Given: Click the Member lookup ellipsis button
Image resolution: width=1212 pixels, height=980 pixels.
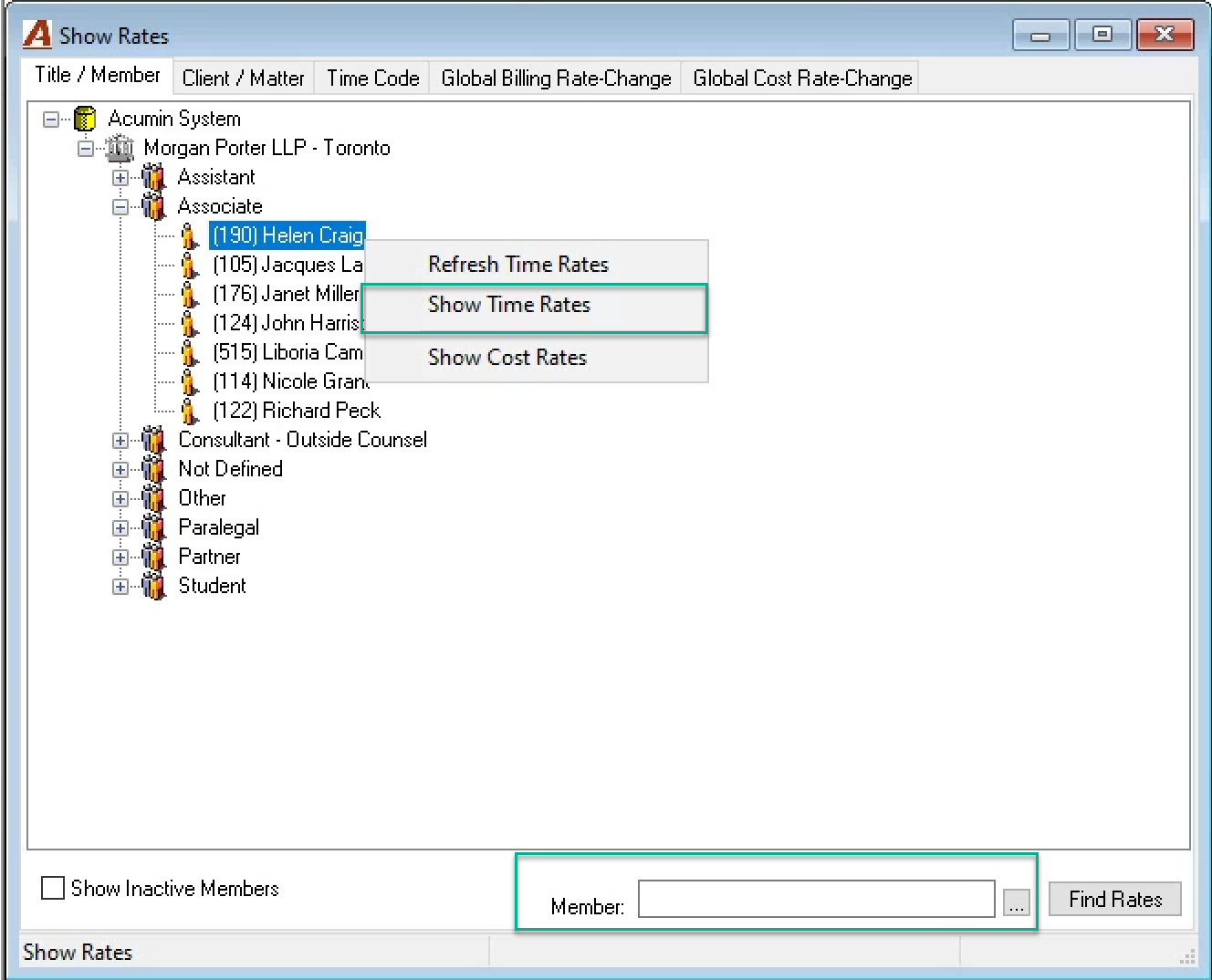Looking at the screenshot, I should pyautogui.click(x=1017, y=902).
